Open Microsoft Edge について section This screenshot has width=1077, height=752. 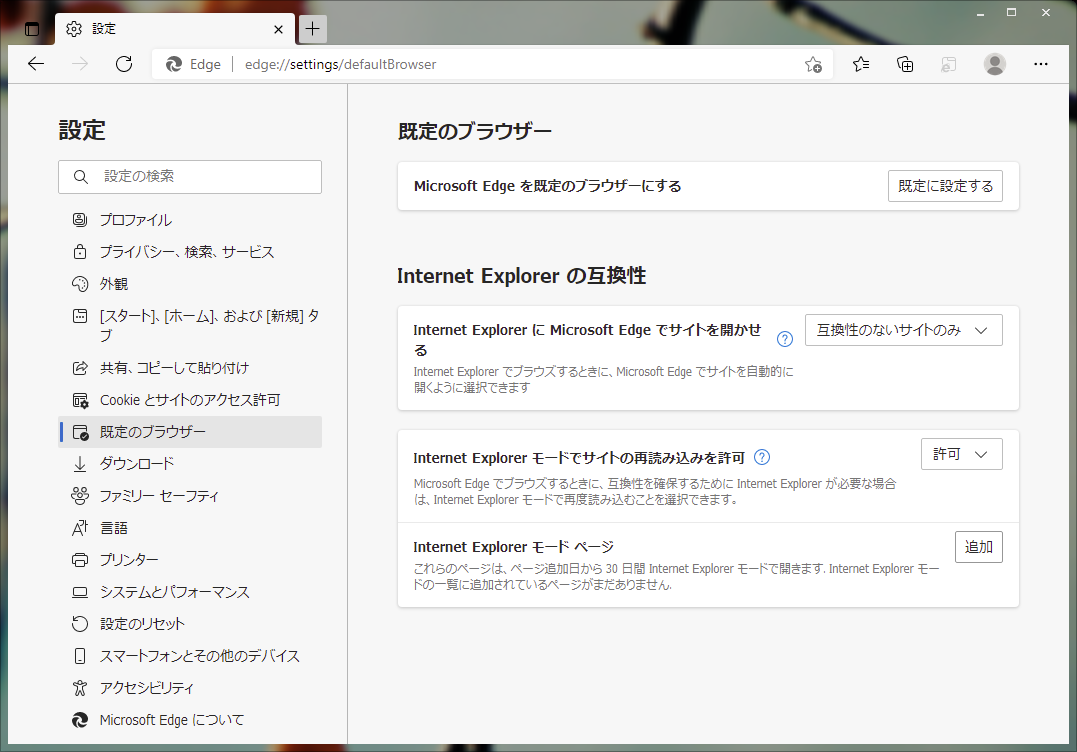click(x=190, y=720)
